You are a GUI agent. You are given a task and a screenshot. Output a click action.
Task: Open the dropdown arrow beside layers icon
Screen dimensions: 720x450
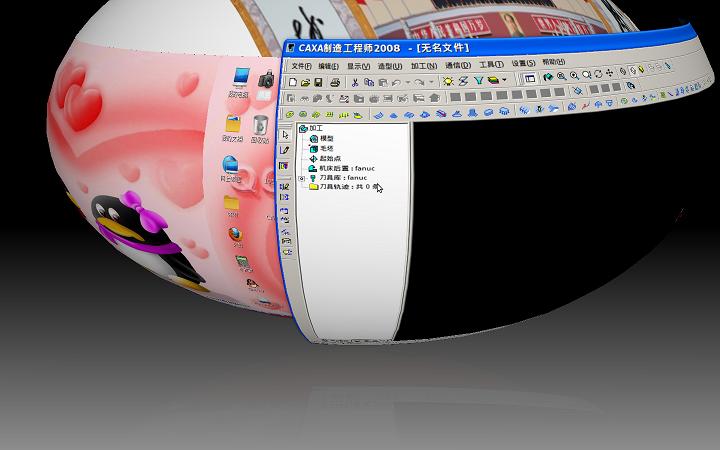coord(504,79)
